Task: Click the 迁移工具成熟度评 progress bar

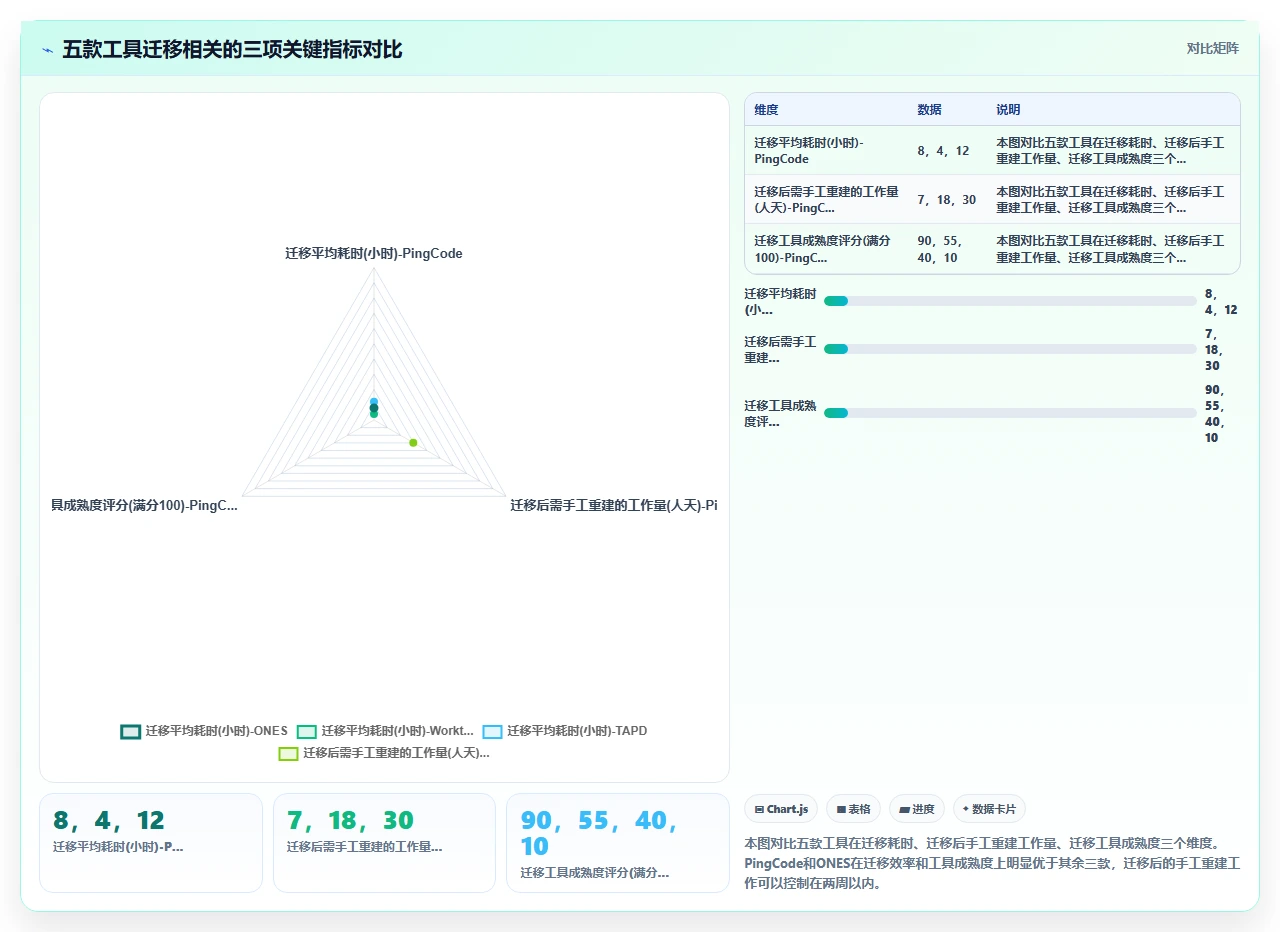Action: click(x=1010, y=413)
